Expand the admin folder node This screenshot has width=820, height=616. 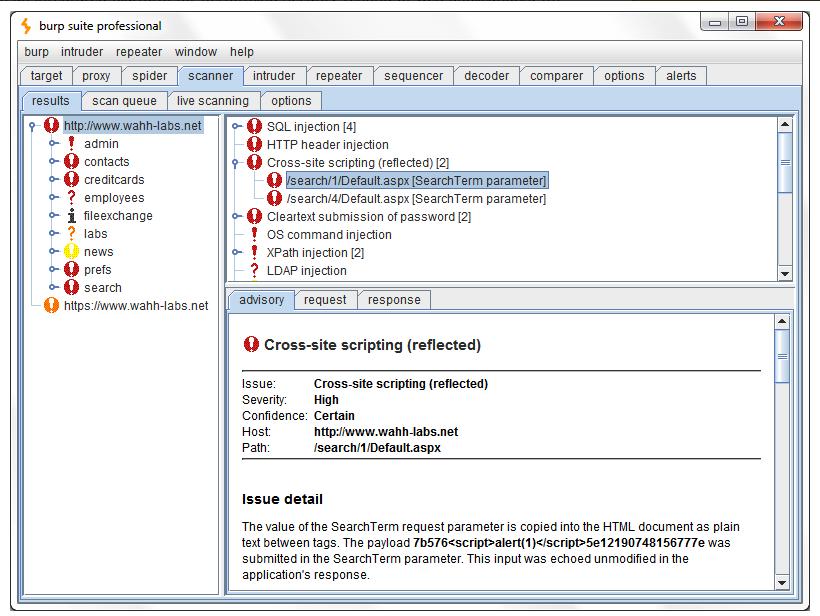(x=53, y=143)
